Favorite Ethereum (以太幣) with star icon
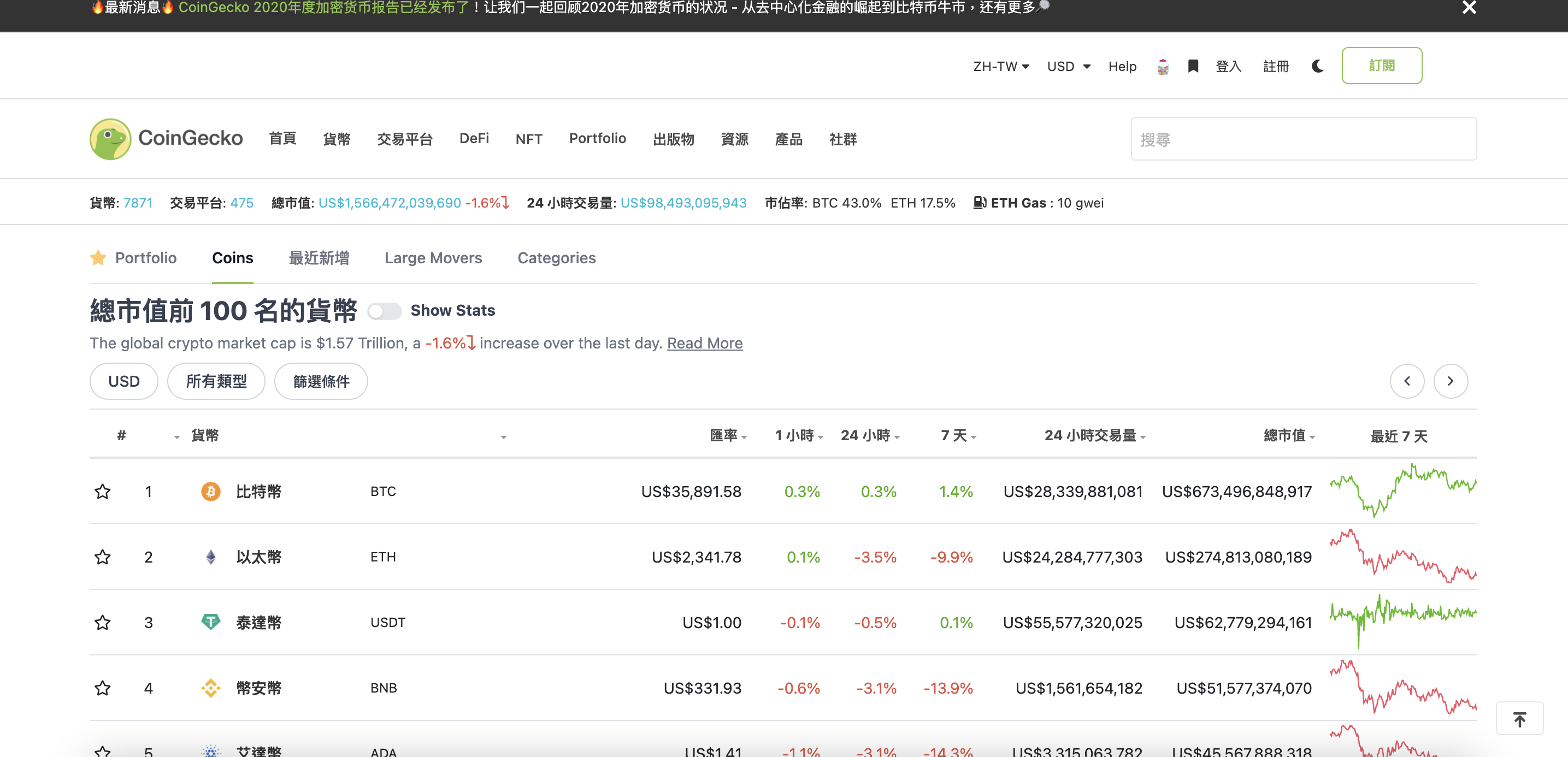Screen dimensions: 1568x757 [x=102, y=557]
